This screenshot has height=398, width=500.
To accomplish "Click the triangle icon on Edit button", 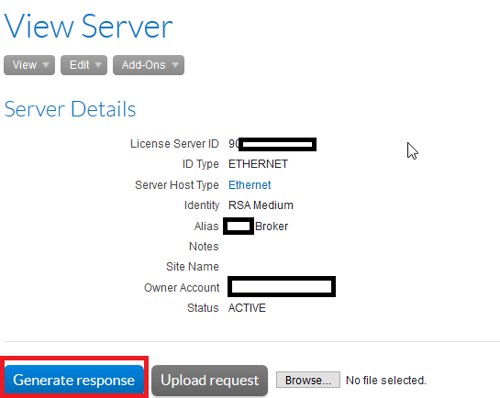I will pyautogui.click(x=98, y=65).
